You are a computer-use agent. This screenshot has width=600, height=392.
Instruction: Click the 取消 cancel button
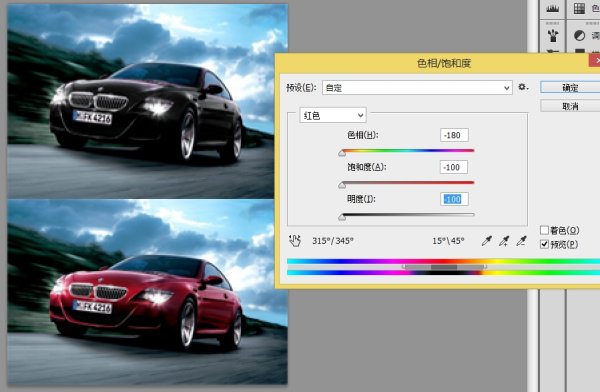click(570, 106)
